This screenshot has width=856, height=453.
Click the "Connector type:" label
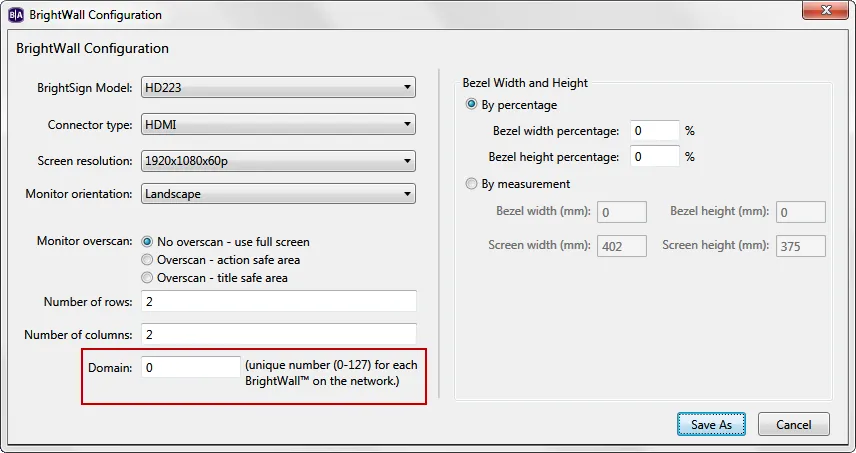pyautogui.click(x=90, y=125)
